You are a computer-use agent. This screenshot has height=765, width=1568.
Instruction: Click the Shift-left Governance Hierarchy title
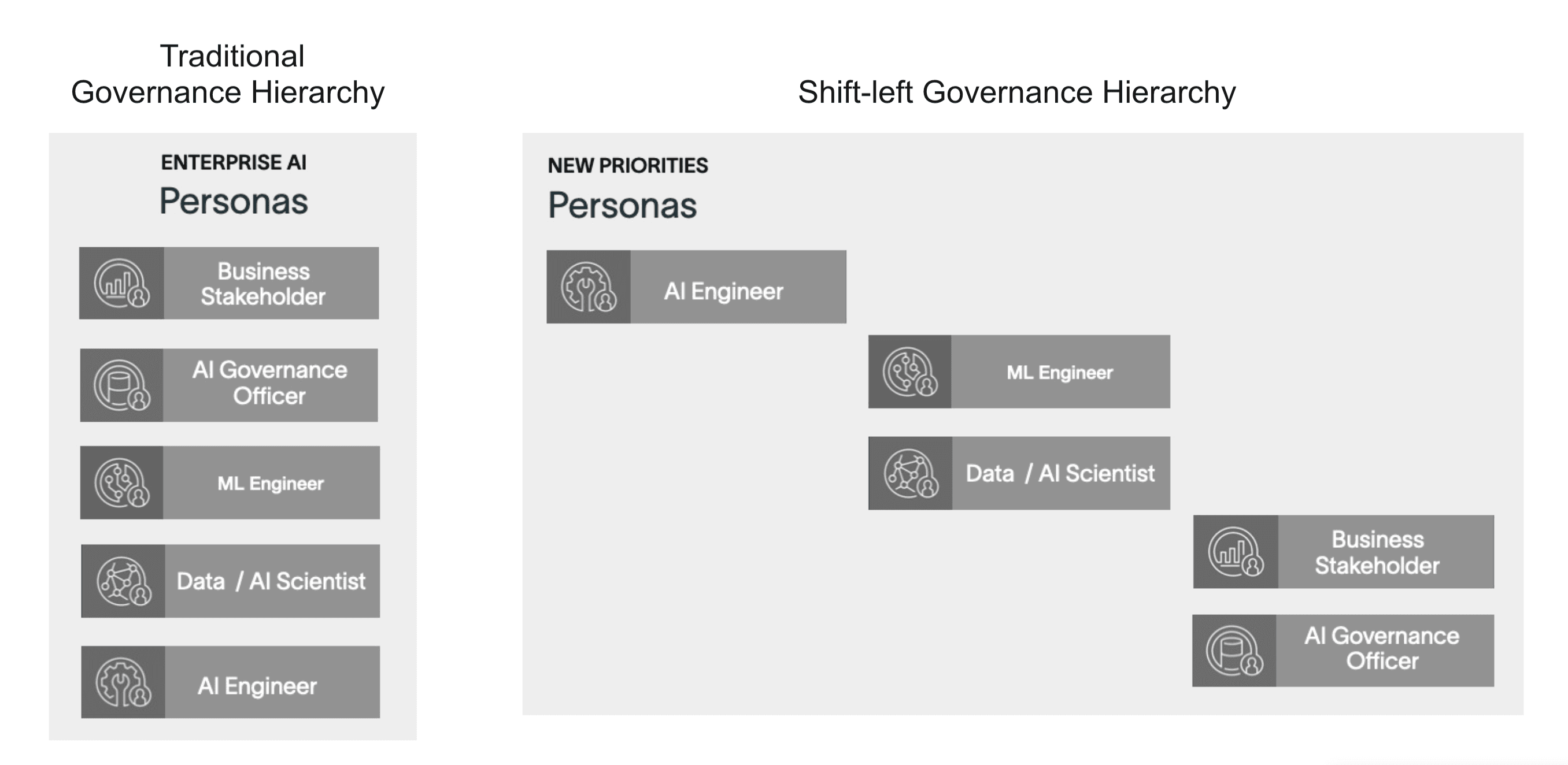[x=1016, y=92]
